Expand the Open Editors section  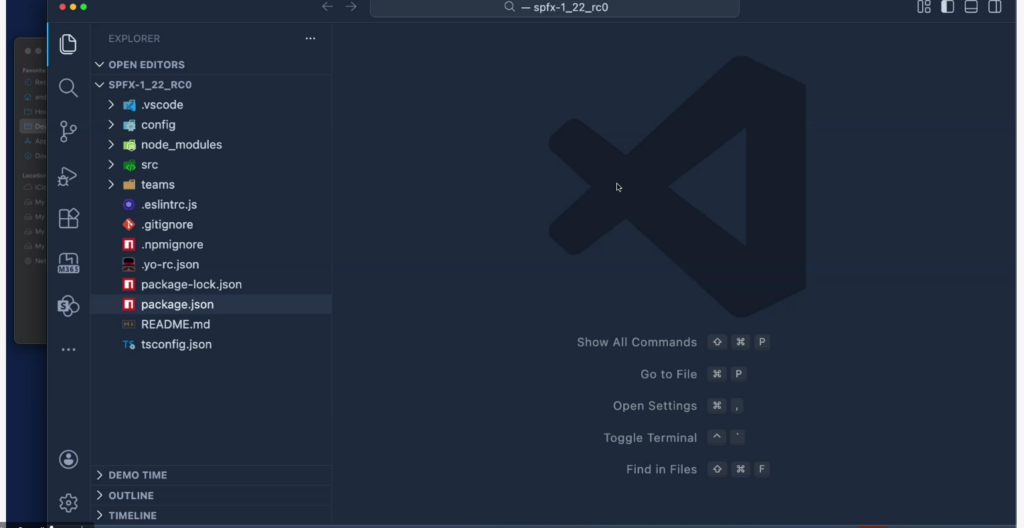(x=211, y=65)
